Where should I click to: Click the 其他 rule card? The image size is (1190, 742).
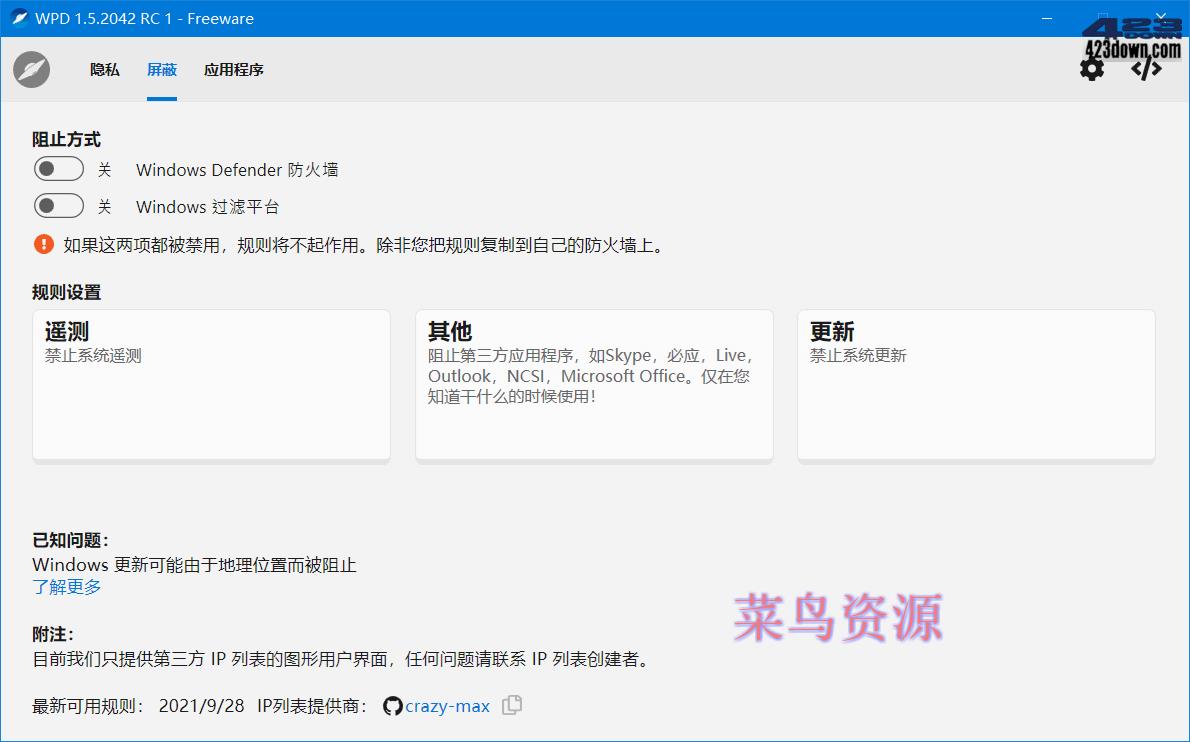pyautogui.click(x=594, y=385)
